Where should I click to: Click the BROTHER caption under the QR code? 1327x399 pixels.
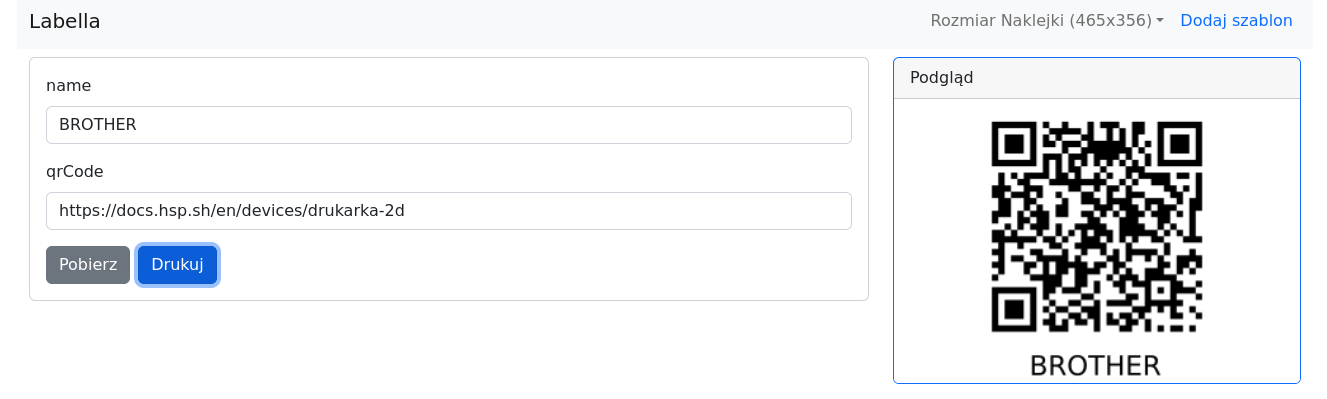1095,365
